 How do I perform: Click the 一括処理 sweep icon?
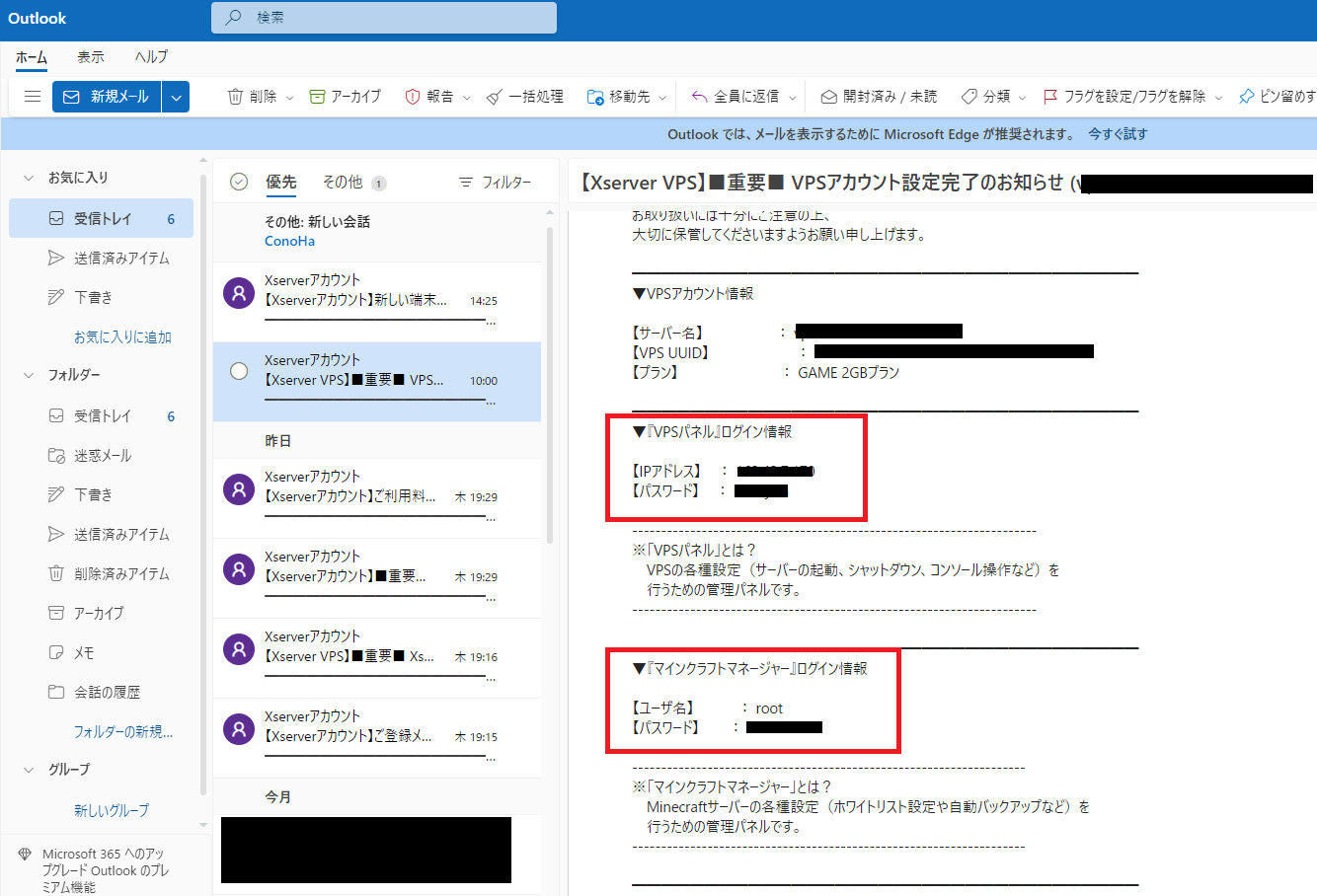click(x=495, y=97)
